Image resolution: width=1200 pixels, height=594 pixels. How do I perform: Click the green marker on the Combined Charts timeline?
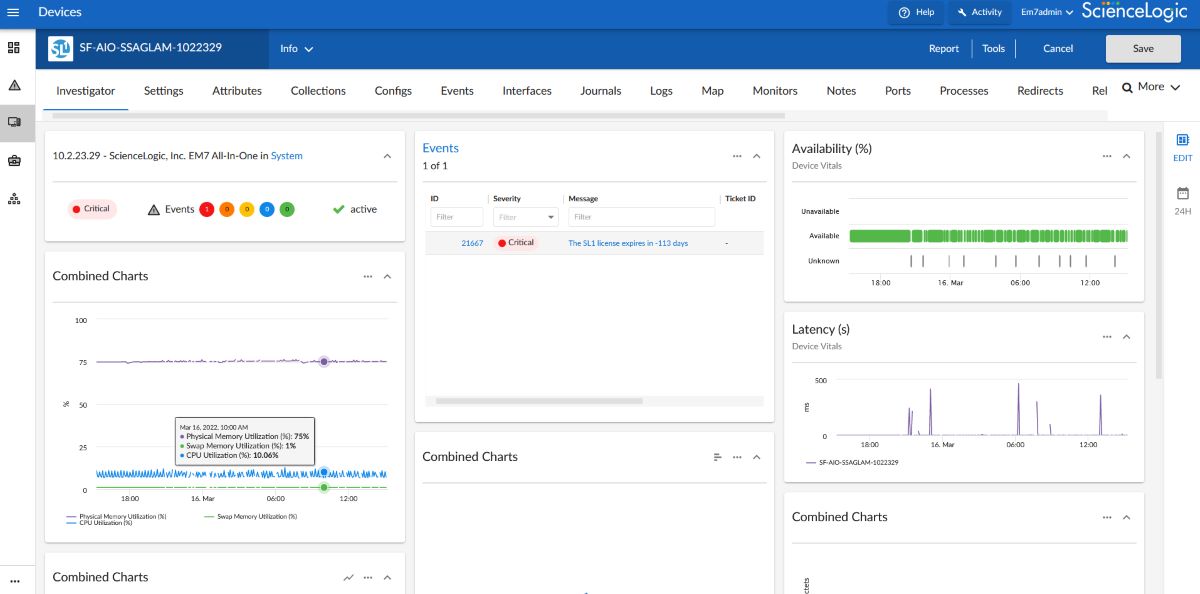pyautogui.click(x=324, y=487)
